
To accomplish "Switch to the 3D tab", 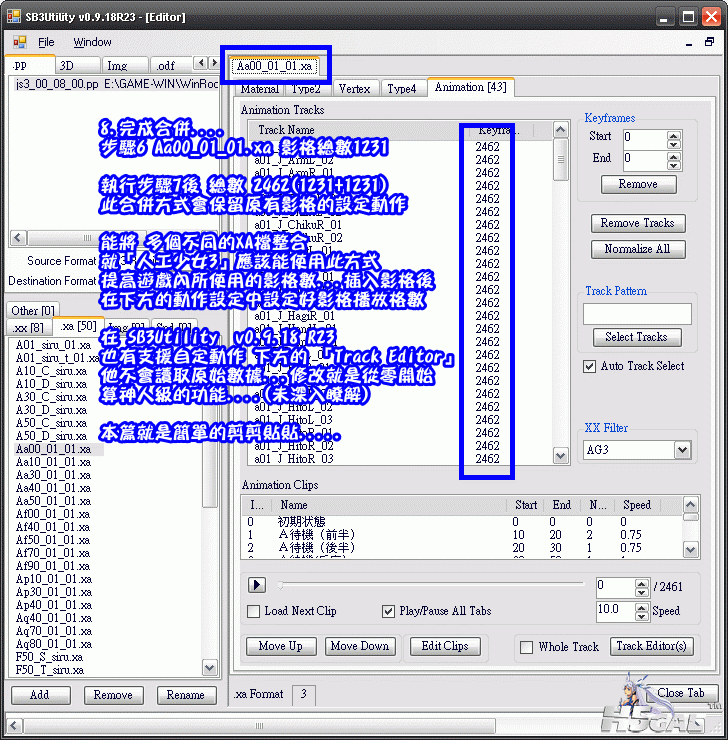I will 77,65.
